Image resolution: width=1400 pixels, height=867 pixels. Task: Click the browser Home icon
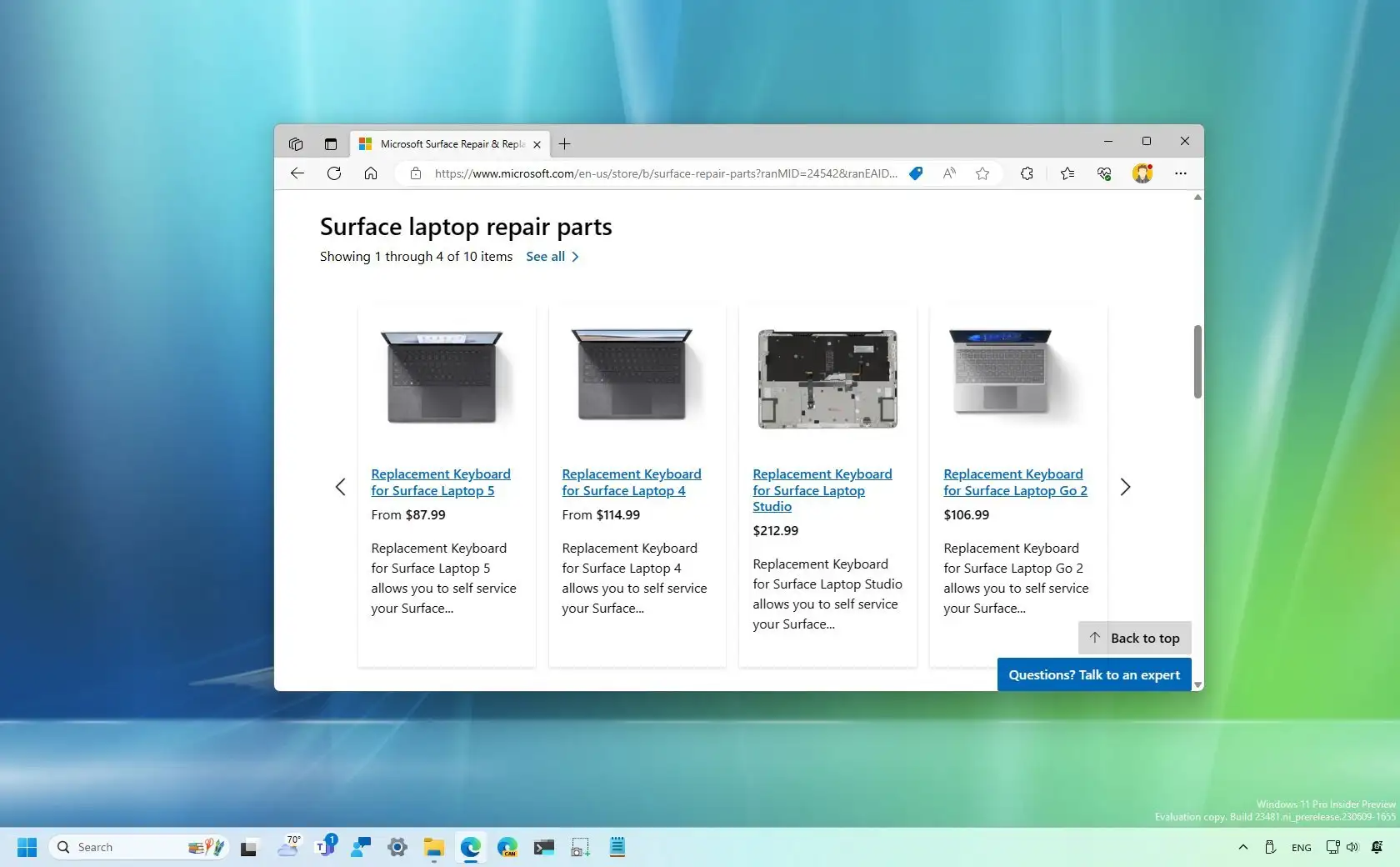click(x=371, y=173)
